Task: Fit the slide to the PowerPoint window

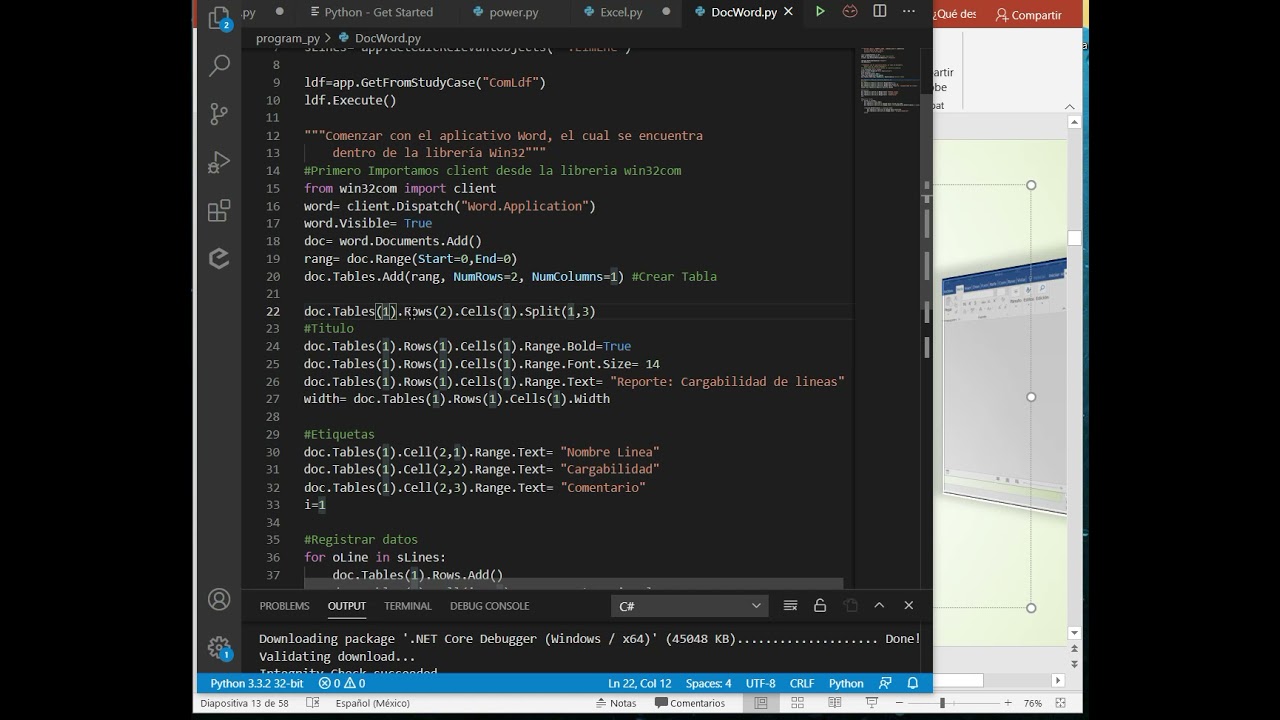Action: [1062, 703]
